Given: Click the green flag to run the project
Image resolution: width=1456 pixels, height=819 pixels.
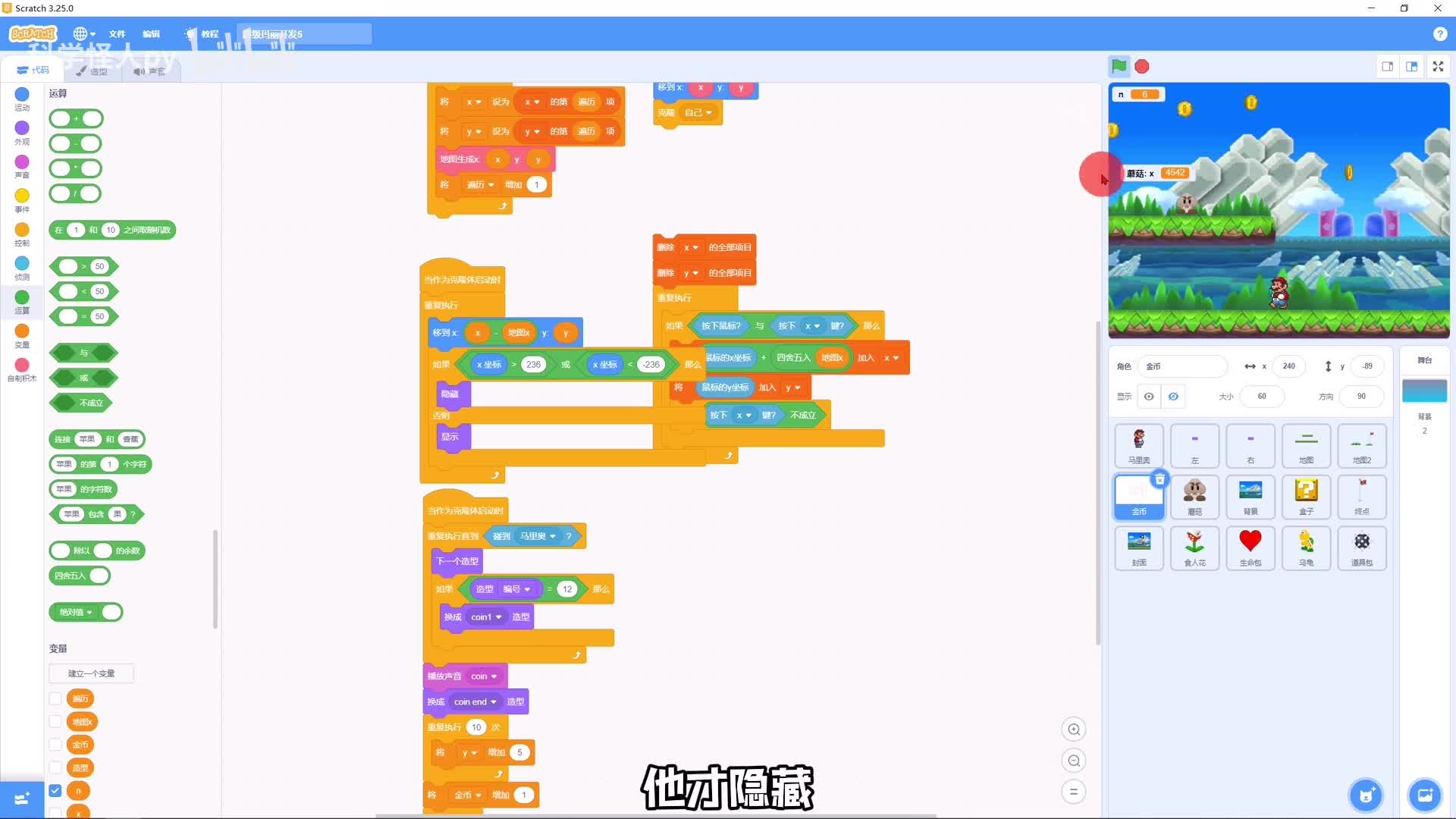Looking at the screenshot, I should point(1119,66).
